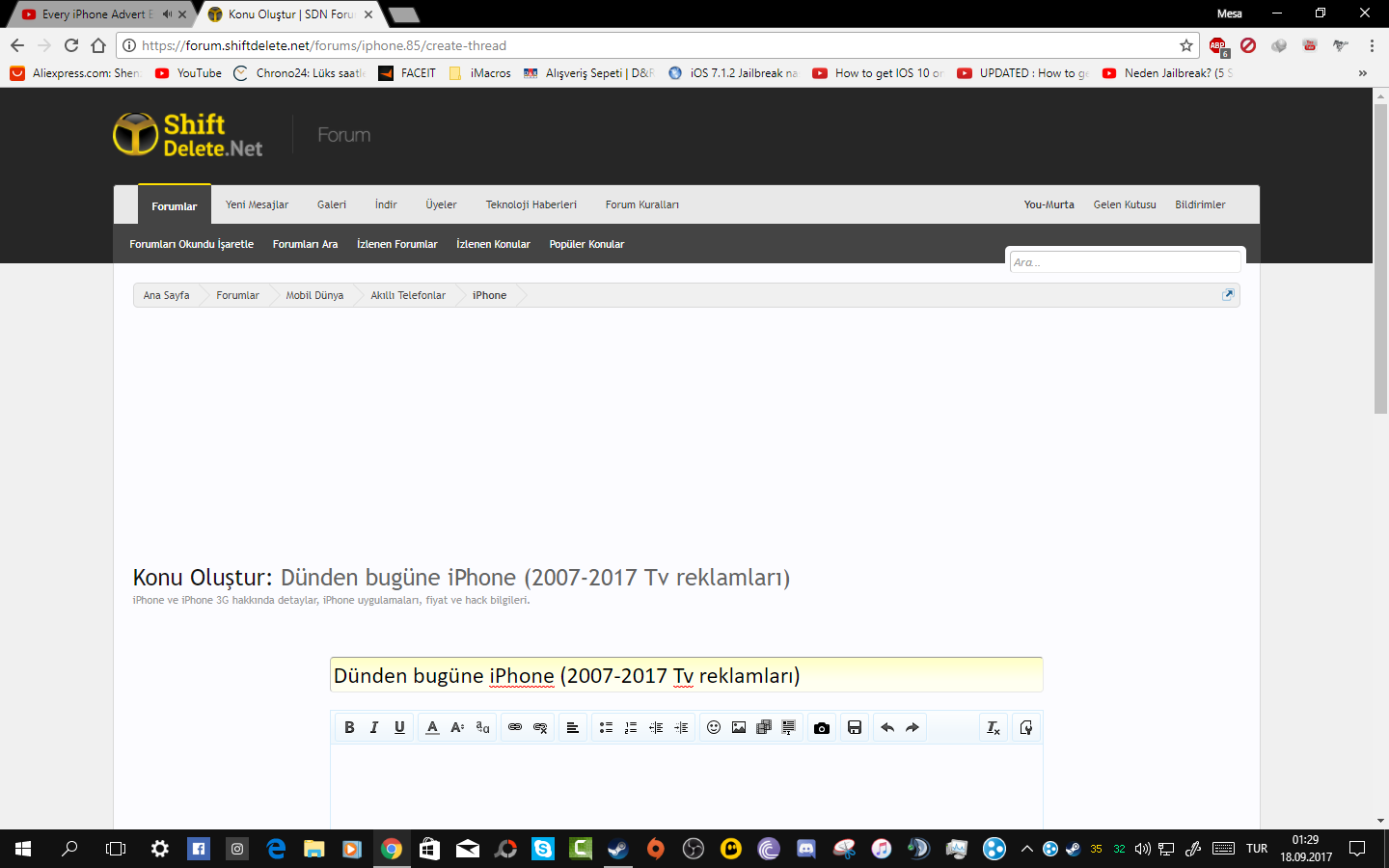The width and height of the screenshot is (1389, 868).
Task: Open the insert special block menu
Action: click(x=789, y=727)
